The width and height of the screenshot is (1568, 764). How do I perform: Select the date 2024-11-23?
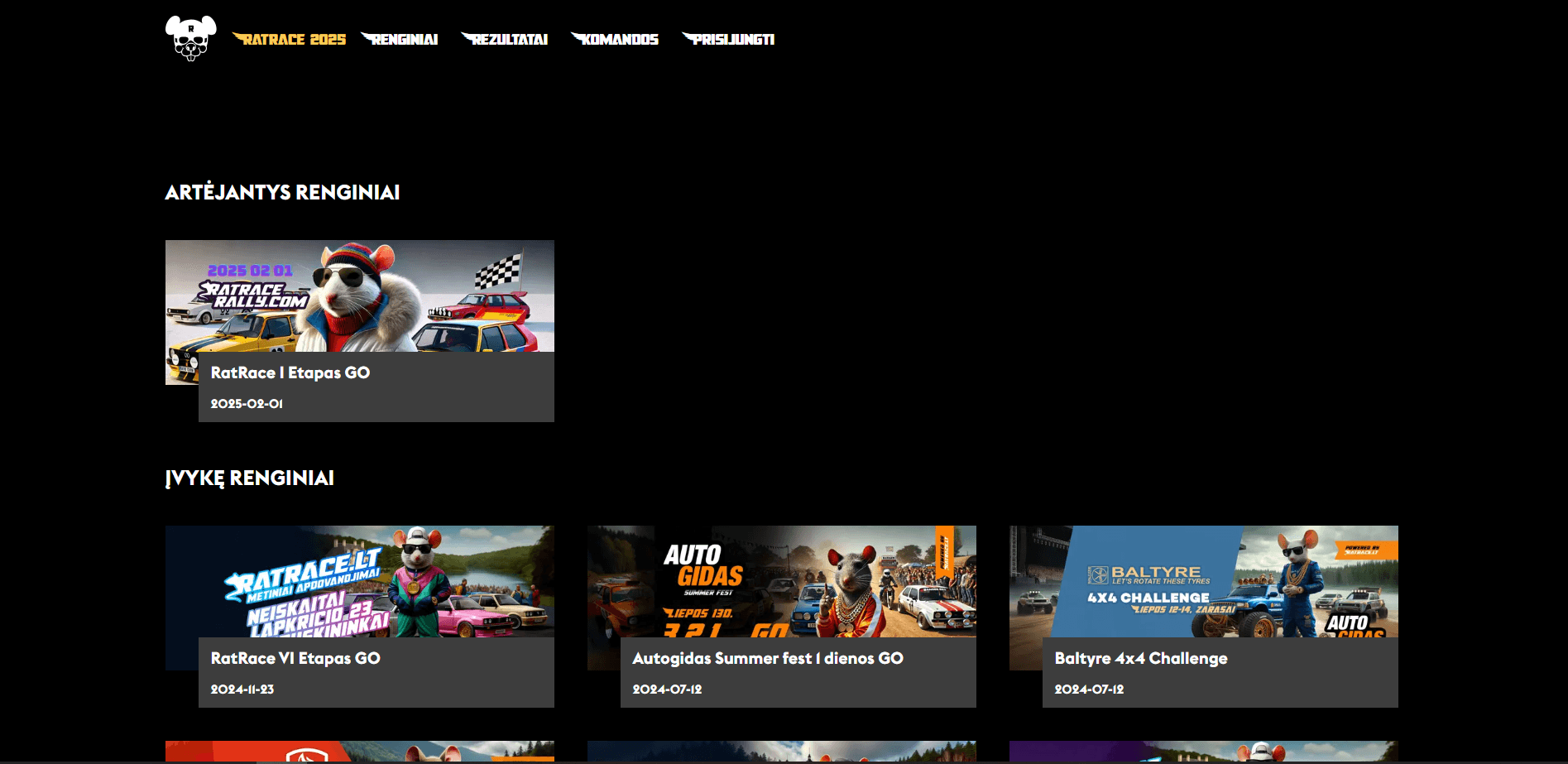pos(242,690)
